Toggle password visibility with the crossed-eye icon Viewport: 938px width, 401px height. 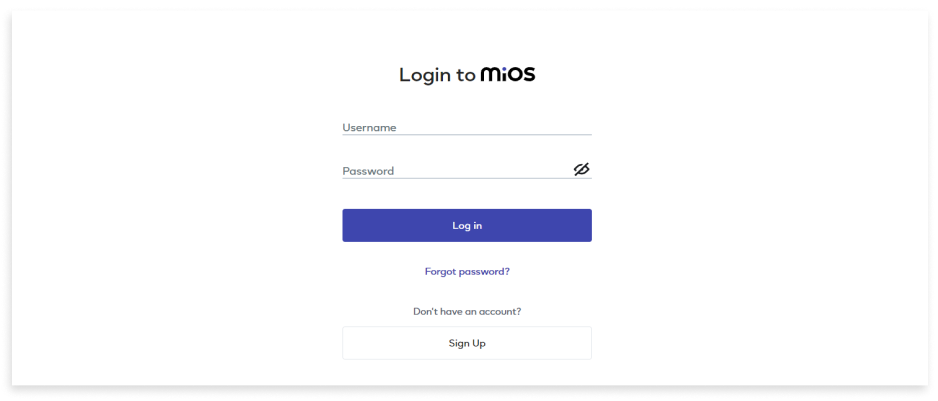click(x=581, y=170)
